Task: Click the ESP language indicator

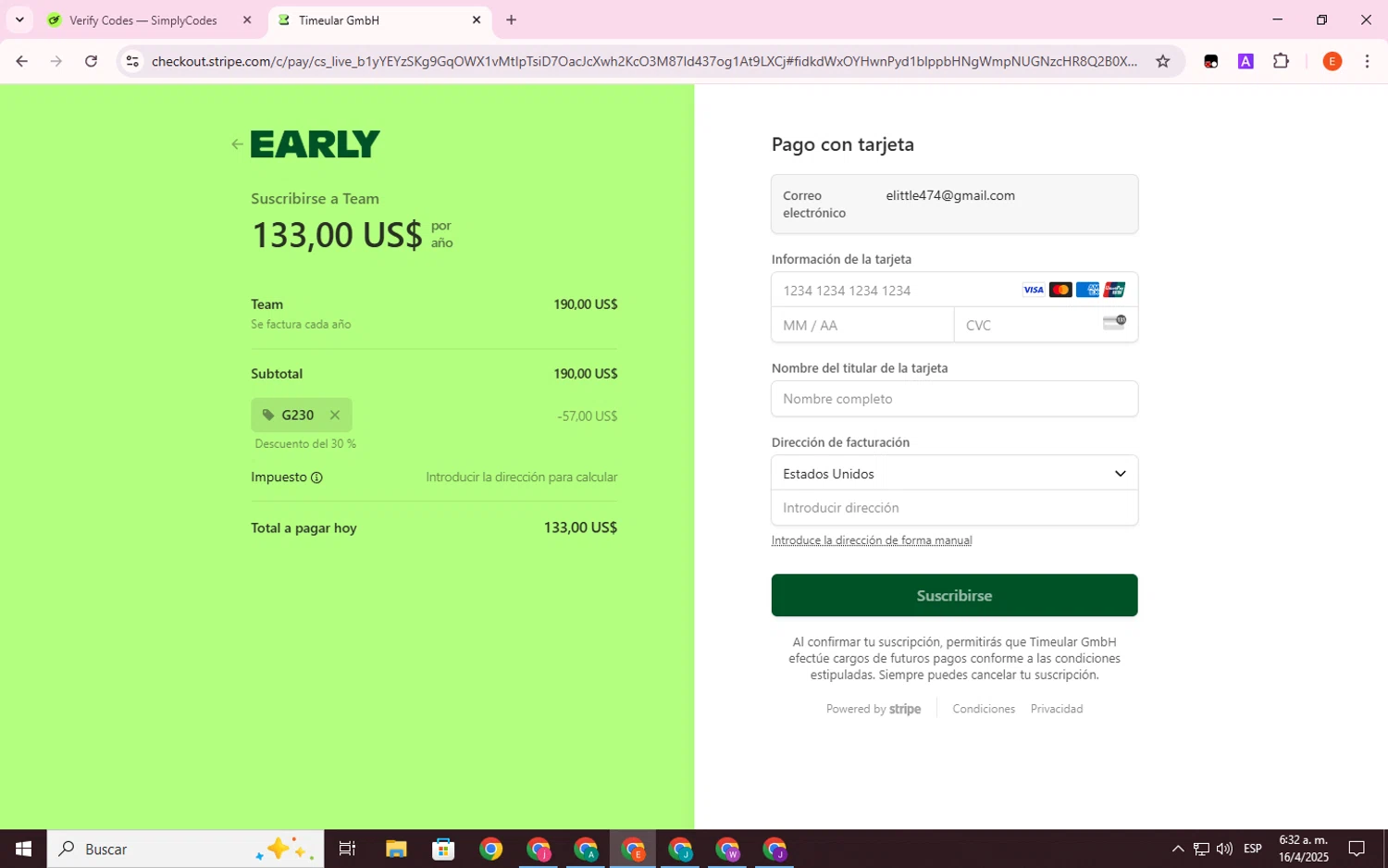Action: pos(1253,849)
